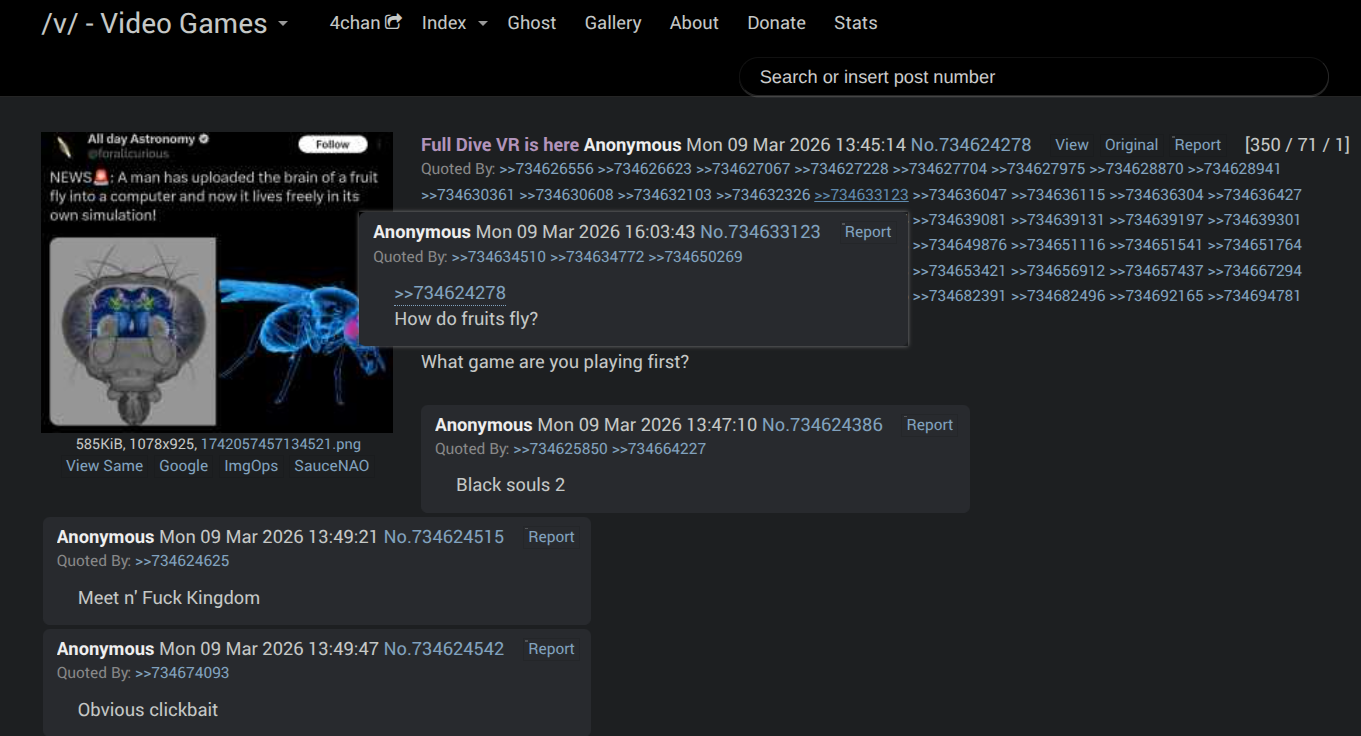Open quoted-by link >>734651116
This screenshot has width=1361, height=736.
click(x=1058, y=245)
